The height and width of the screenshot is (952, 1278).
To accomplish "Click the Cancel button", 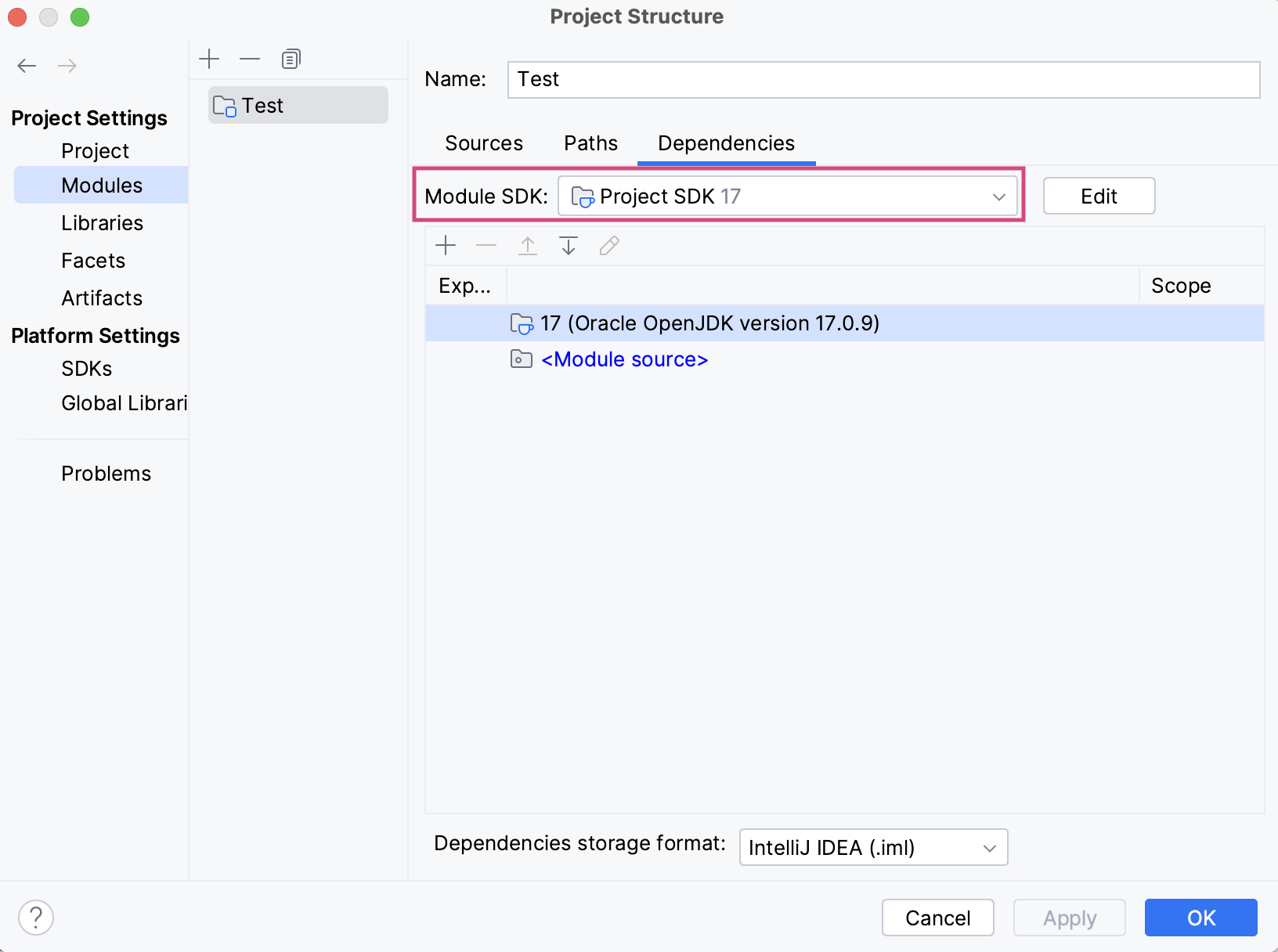I will pyautogui.click(x=938, y=918).
